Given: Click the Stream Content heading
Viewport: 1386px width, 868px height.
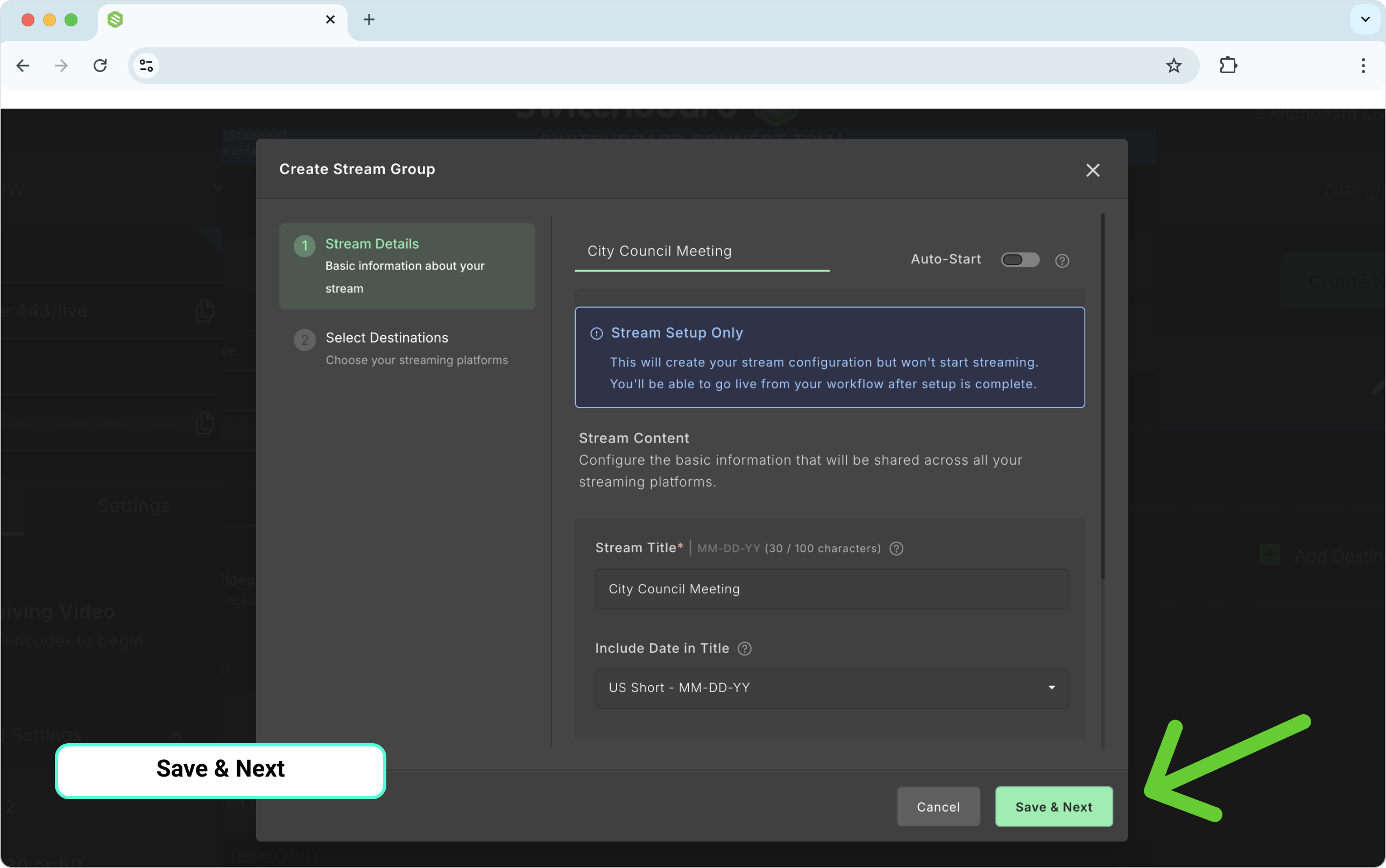Looking at the screenshot, I should tap(634, 438).
